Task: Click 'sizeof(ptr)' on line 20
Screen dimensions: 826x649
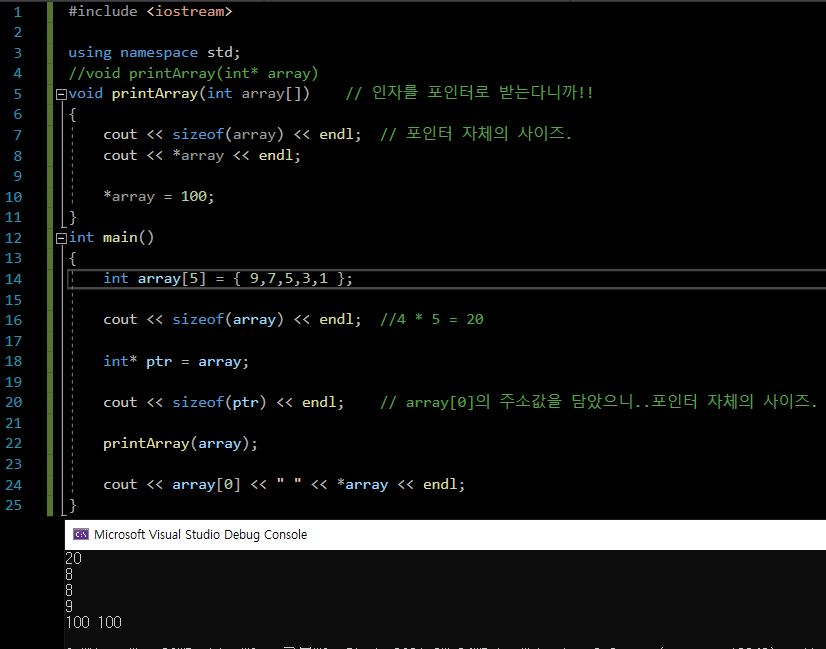Action: point(219,402)
